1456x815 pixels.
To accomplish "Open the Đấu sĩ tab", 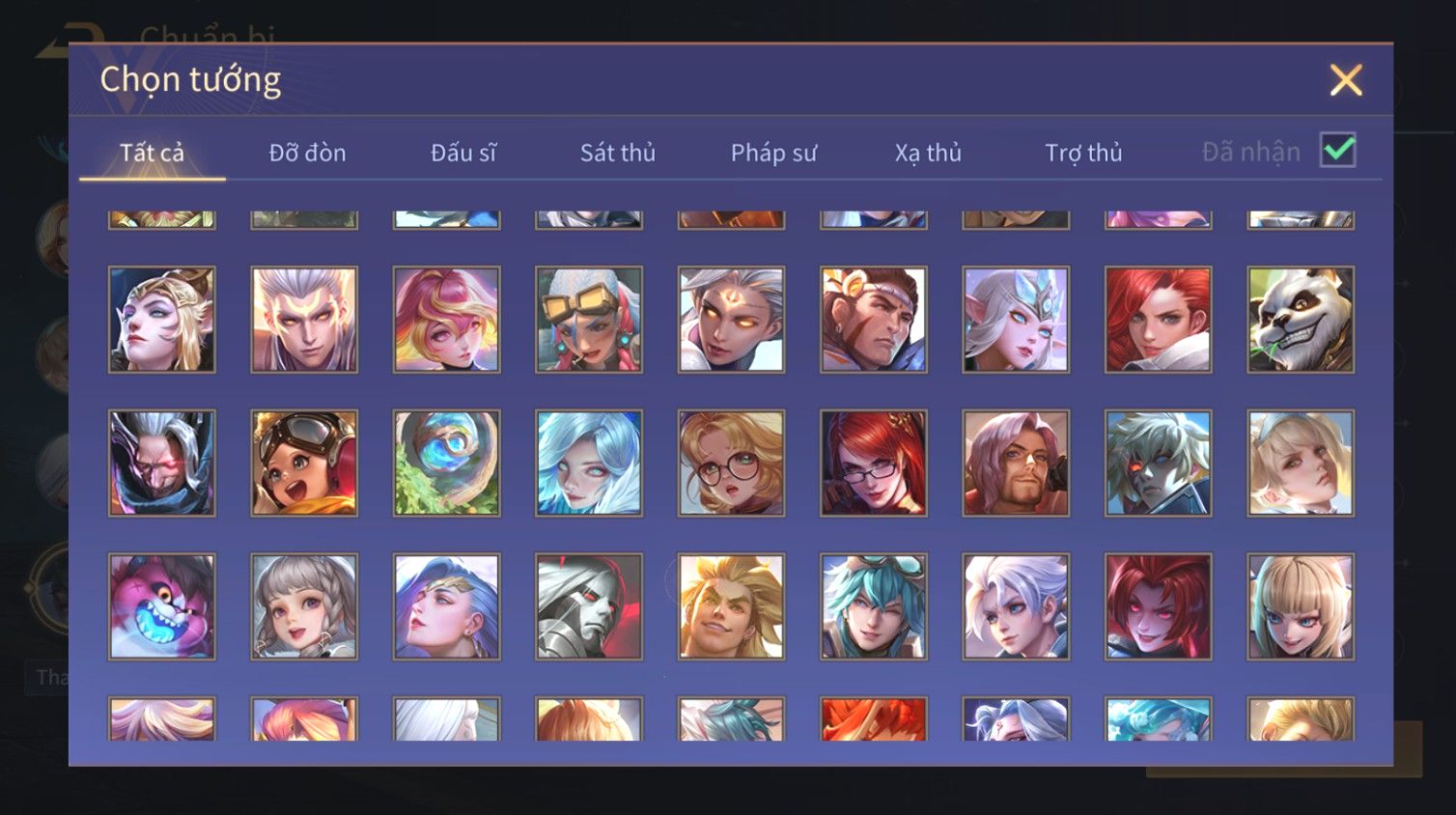I will point(463,153).
